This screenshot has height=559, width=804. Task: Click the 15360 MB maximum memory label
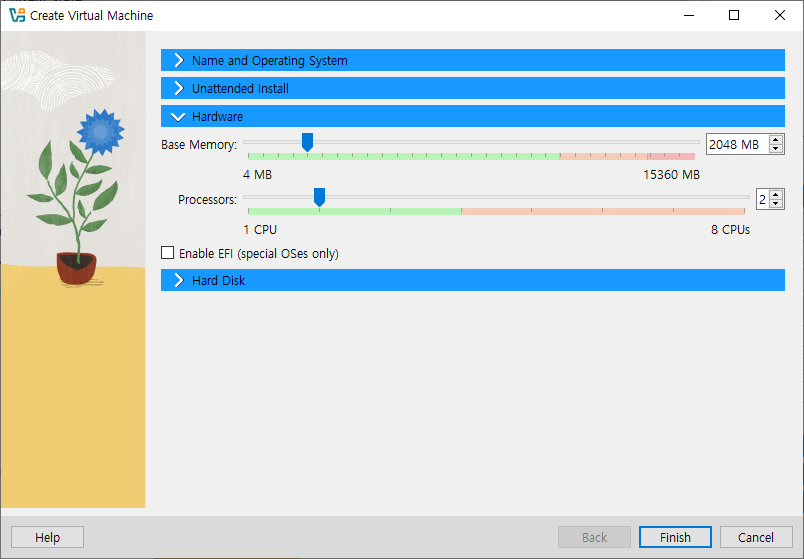(671, 175)
